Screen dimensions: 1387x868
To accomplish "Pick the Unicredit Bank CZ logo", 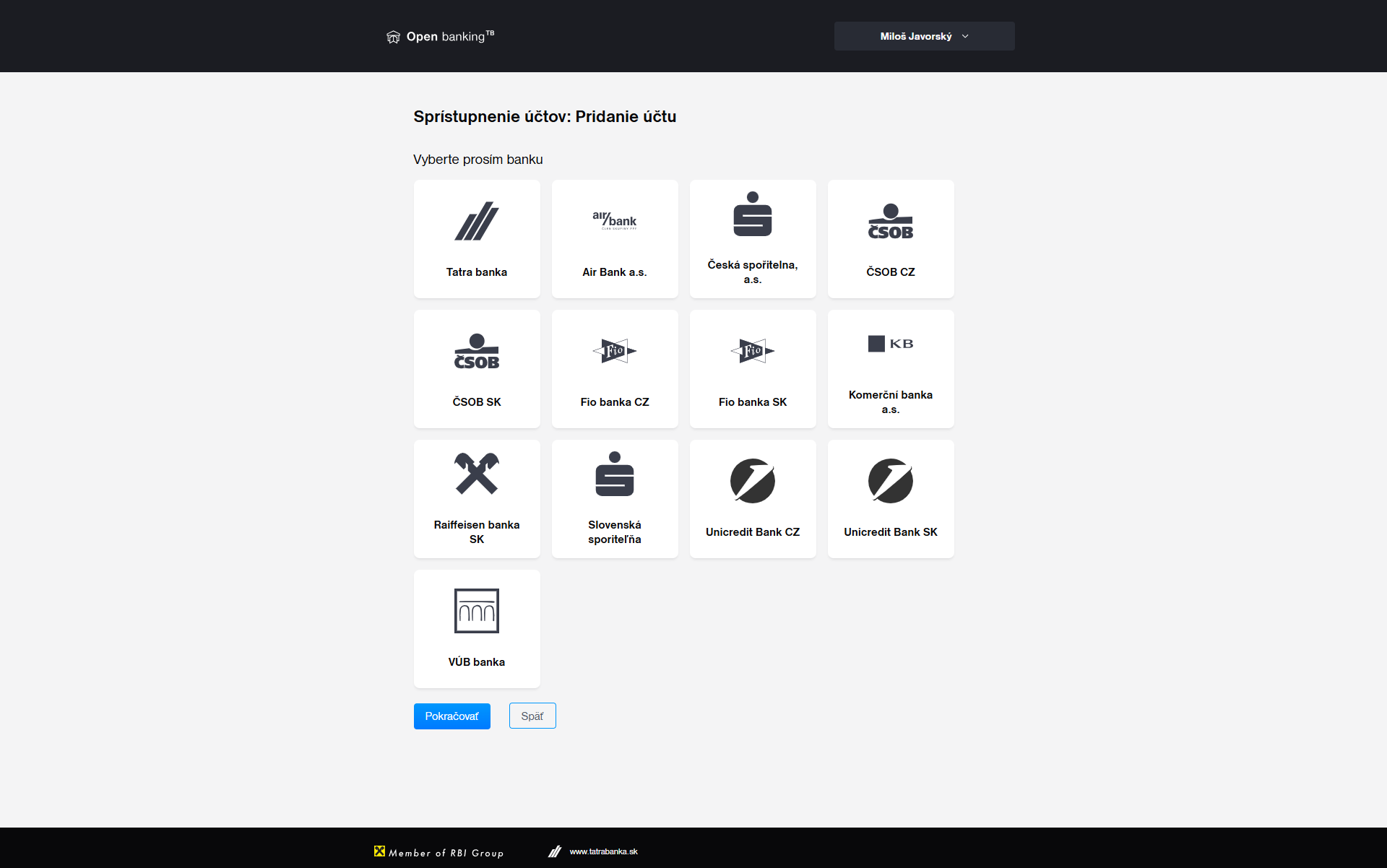I will pos(753,481).
